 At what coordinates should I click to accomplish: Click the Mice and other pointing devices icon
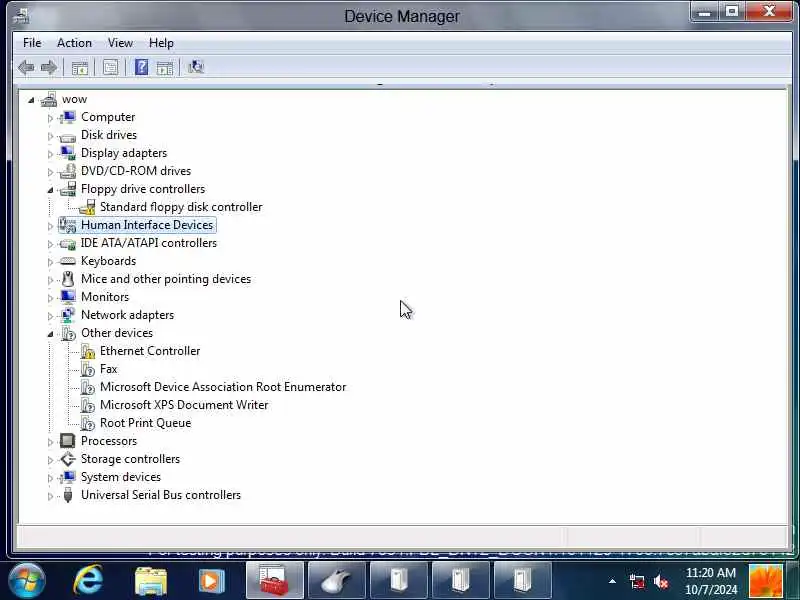coord(67,279)
